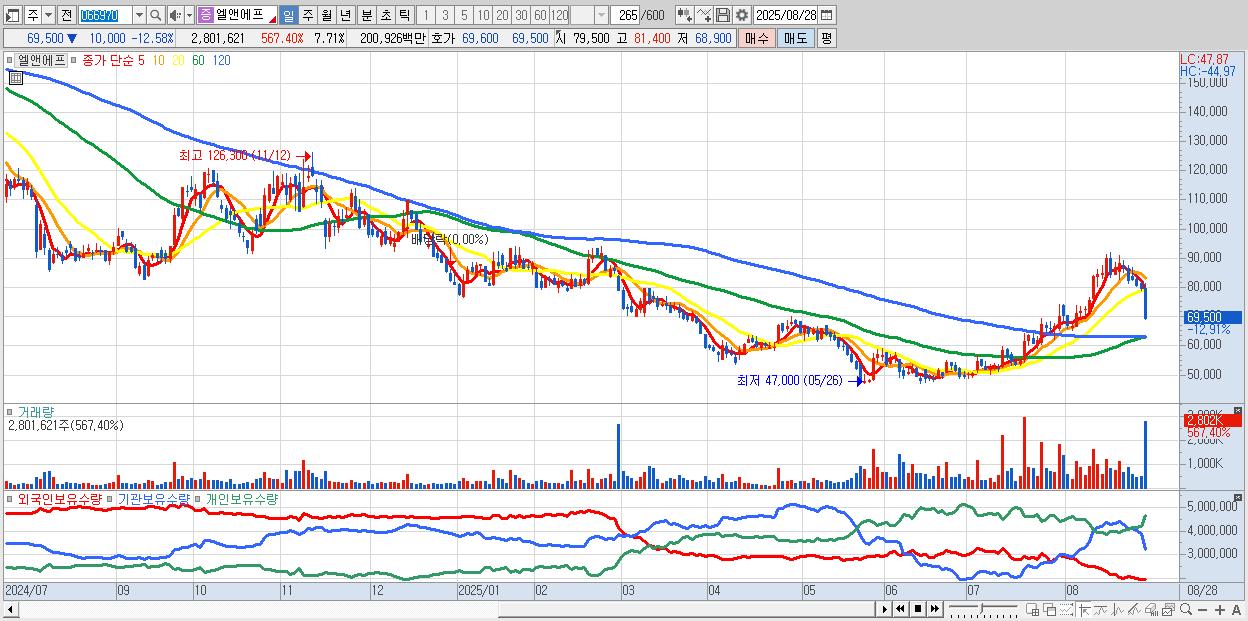Select the yearly 년 chart period
This screenshot has height=621, width=1248.
click(345, 15)
